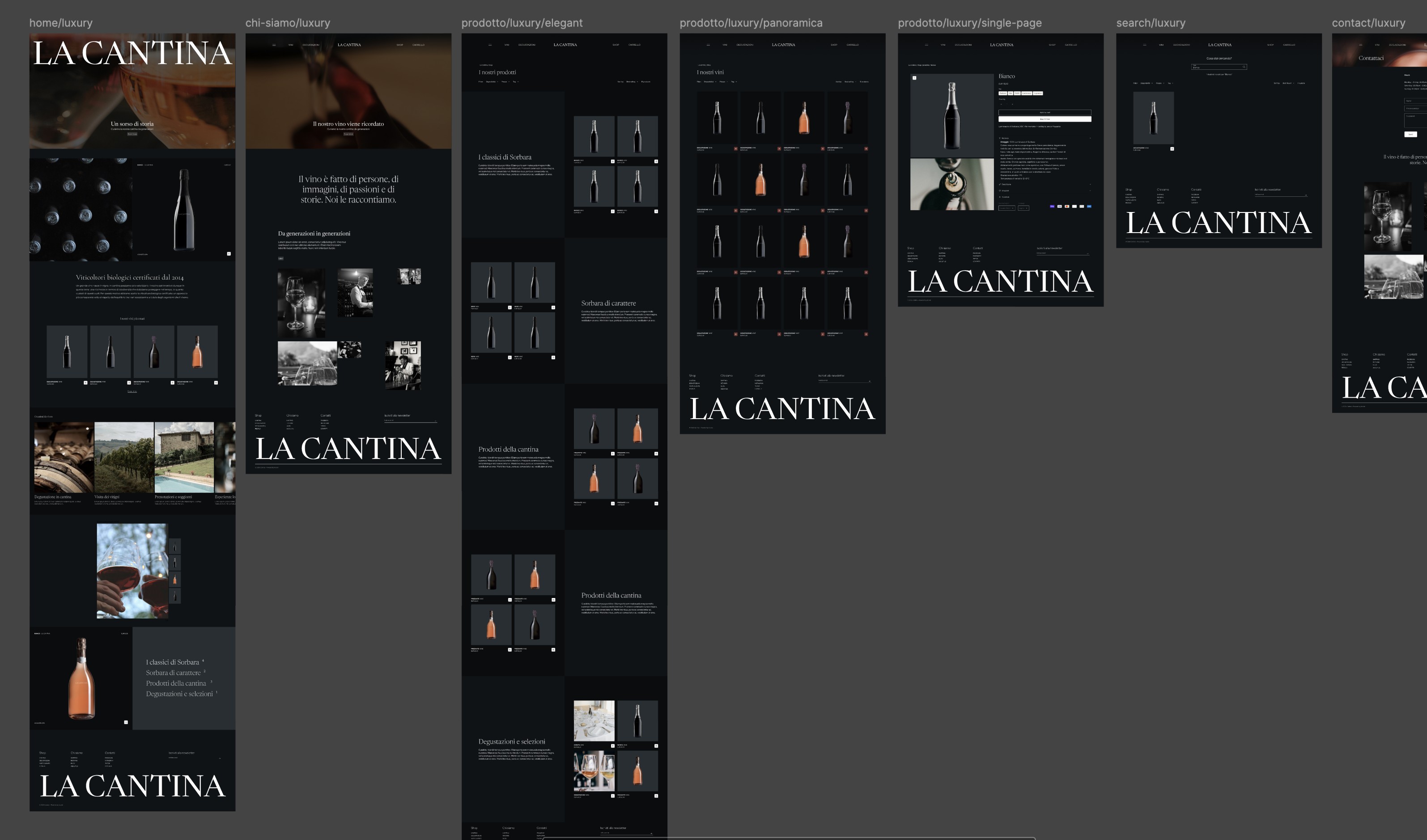Viewport: 1427px width, 840px height.
Task: Select the chi-siamo/luxury frame label
Action: coord(288,23)
